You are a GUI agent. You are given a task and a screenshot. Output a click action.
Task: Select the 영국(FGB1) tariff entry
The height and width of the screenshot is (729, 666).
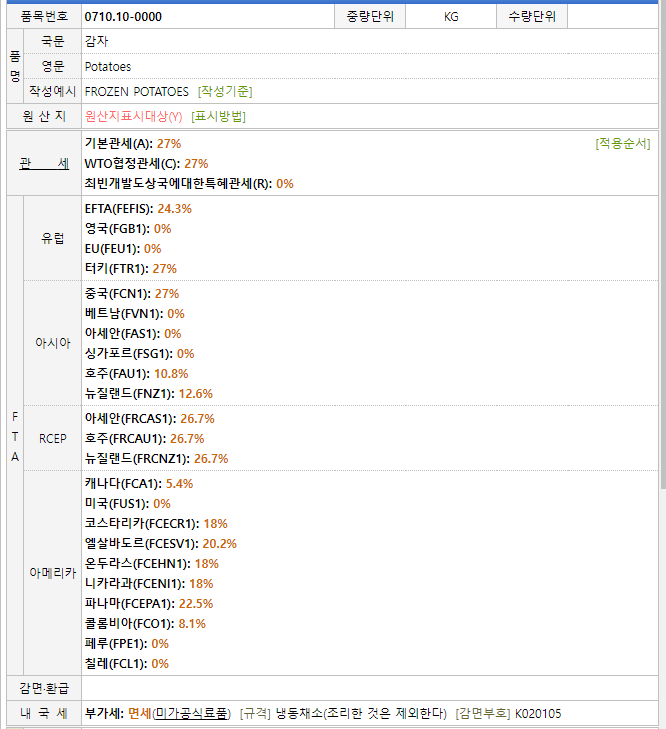coord(128,229)
